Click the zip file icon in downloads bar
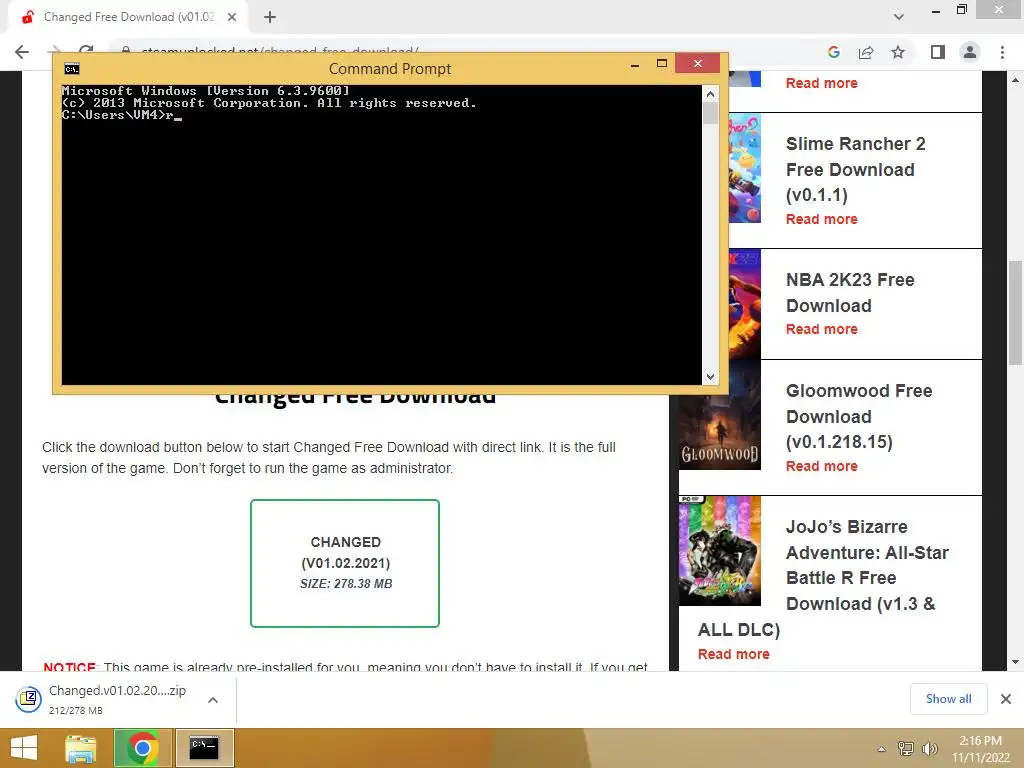This screenshot has width=1024, height=768. click(x=29, y=699)
